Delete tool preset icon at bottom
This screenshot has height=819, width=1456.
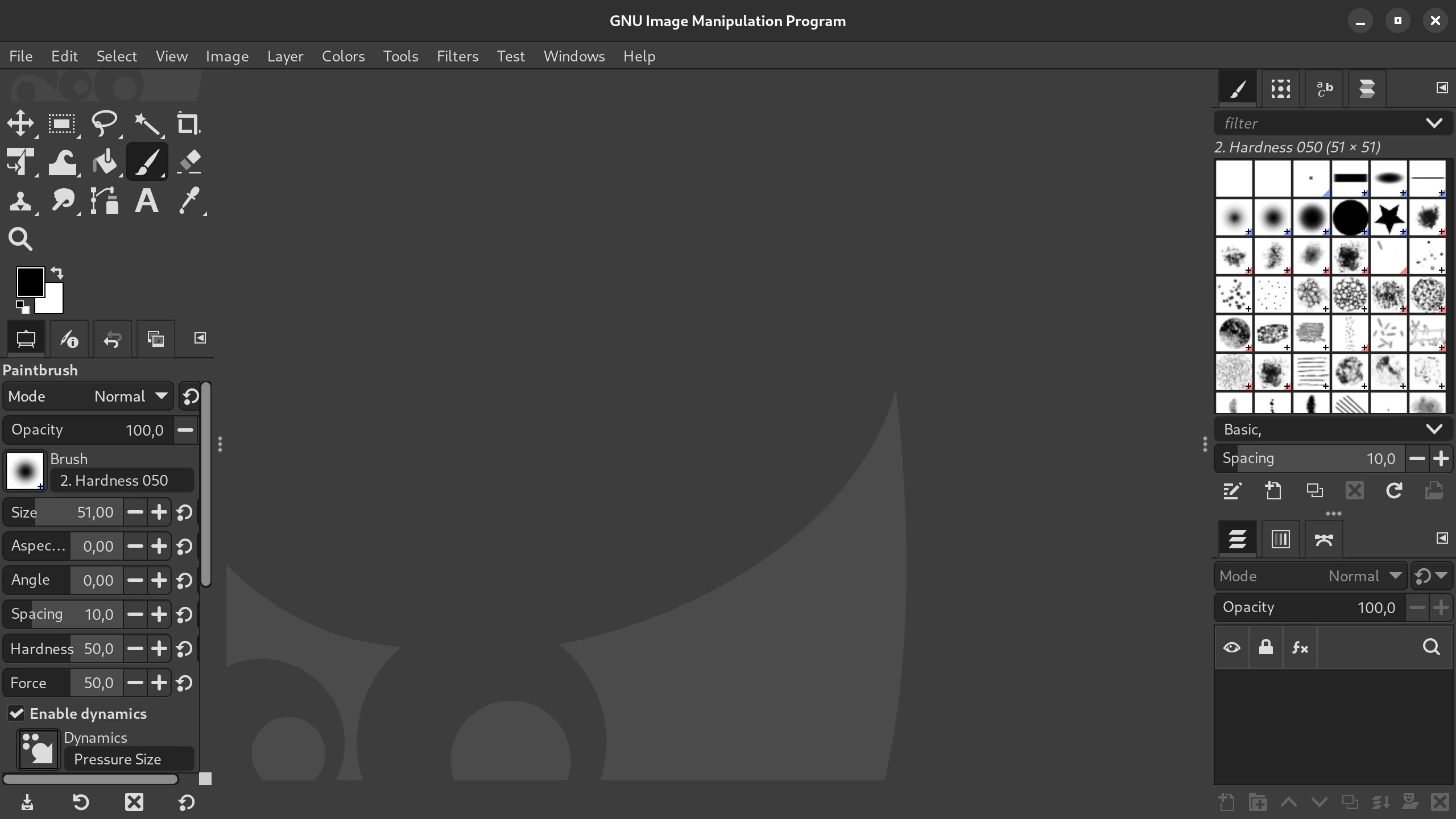coord(134,803)
